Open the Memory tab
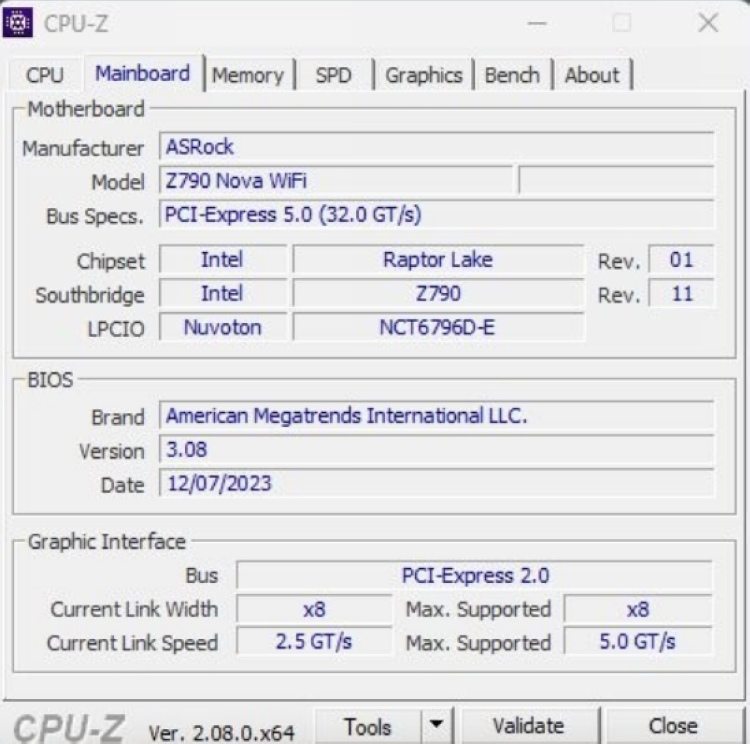Screen dimensions: 750x744 coord(248,75)
